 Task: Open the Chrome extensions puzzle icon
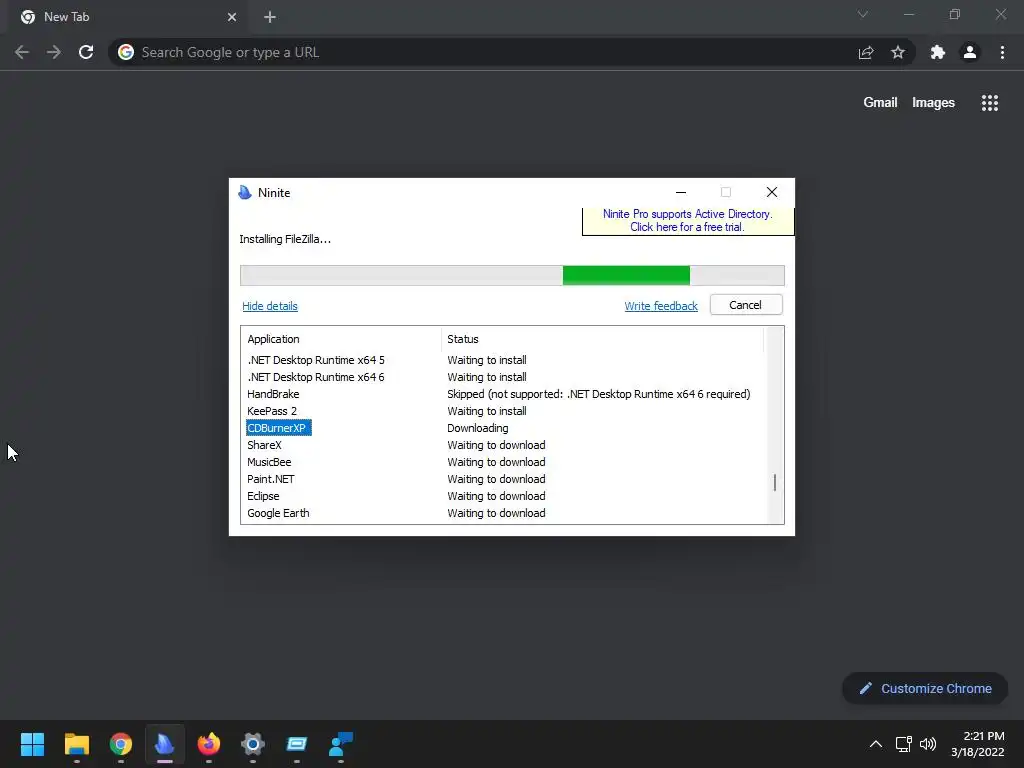[x=938, y=52]
